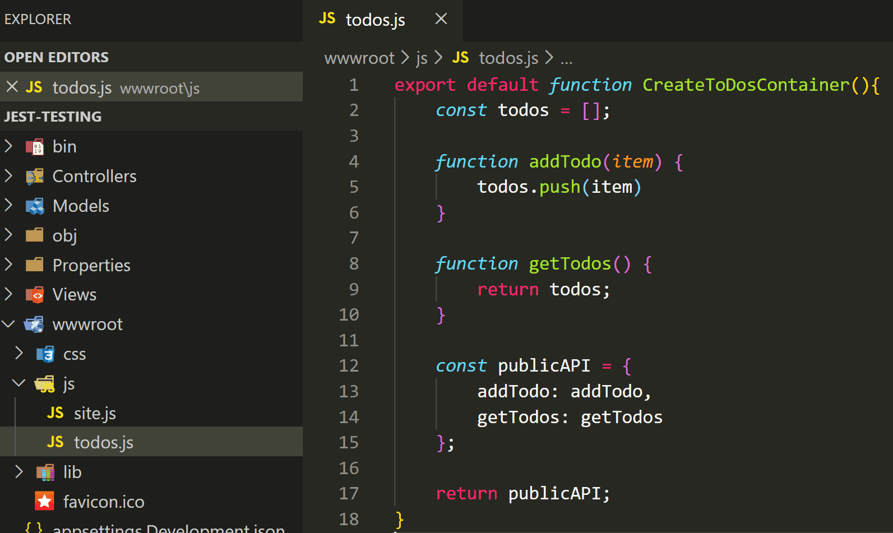Click 'return todos;' statement
The image size is (893, 533).
(543, 289)
